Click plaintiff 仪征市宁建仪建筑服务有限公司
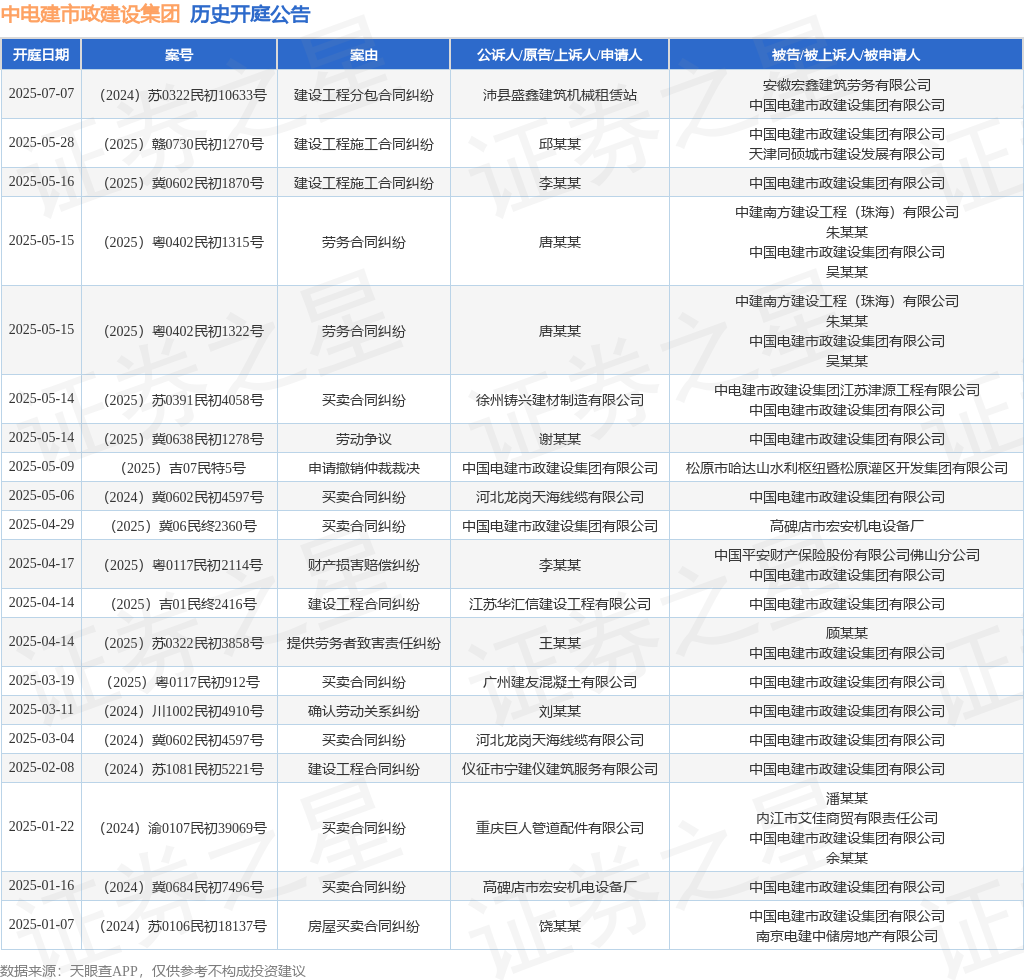 pos(560,769)
